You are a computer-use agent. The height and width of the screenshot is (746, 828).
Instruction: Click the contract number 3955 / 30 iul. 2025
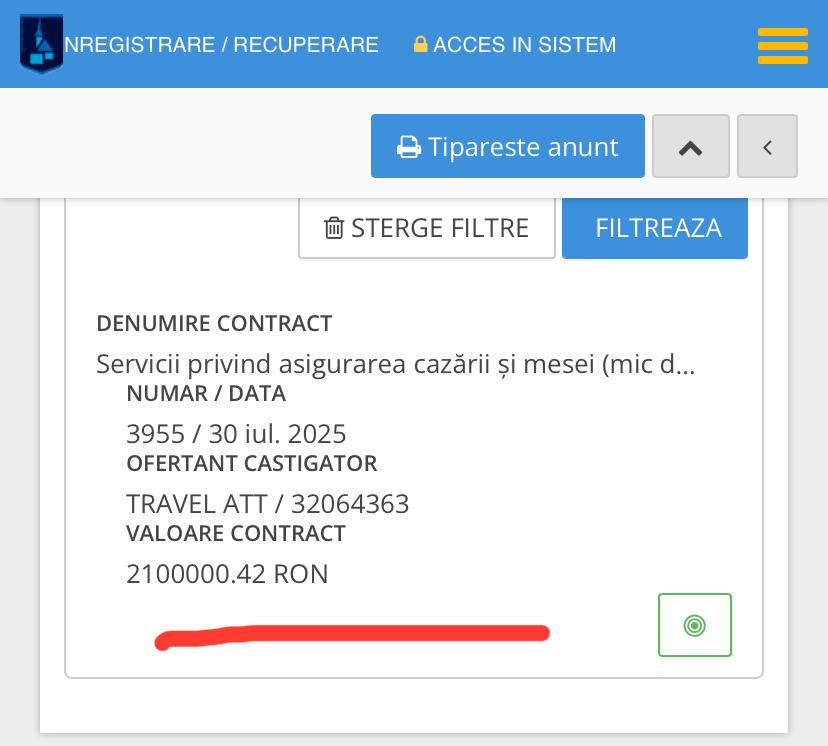pyautogui.click(x=236, y=434)
